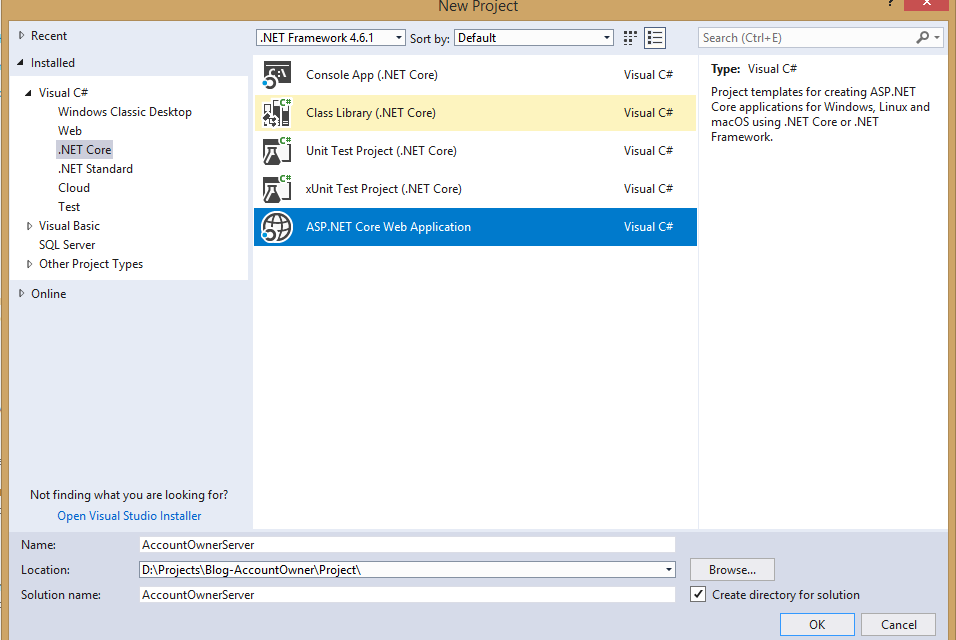Expand the Online section

coord(22,294)
